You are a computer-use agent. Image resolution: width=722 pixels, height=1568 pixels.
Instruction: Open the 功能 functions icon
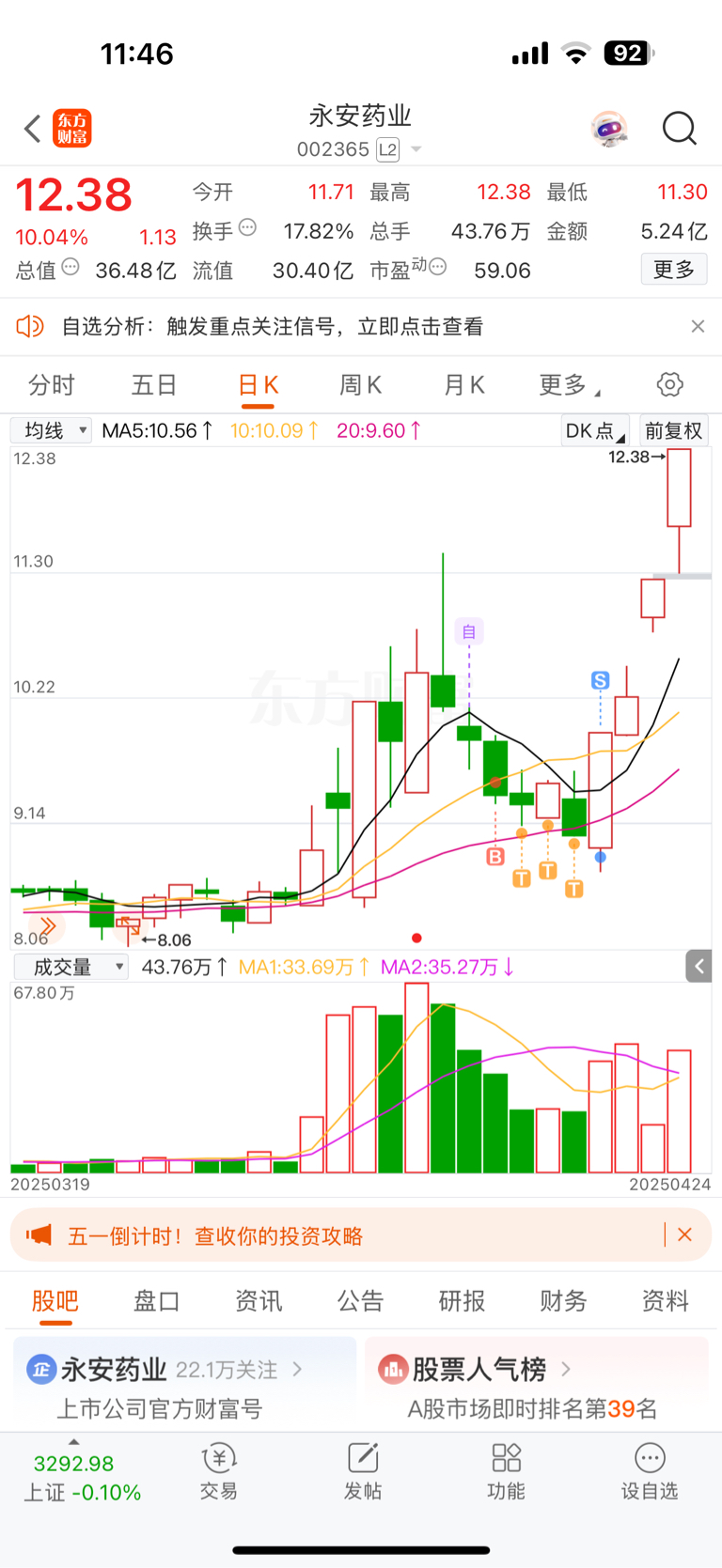[x=506, y=1472]
